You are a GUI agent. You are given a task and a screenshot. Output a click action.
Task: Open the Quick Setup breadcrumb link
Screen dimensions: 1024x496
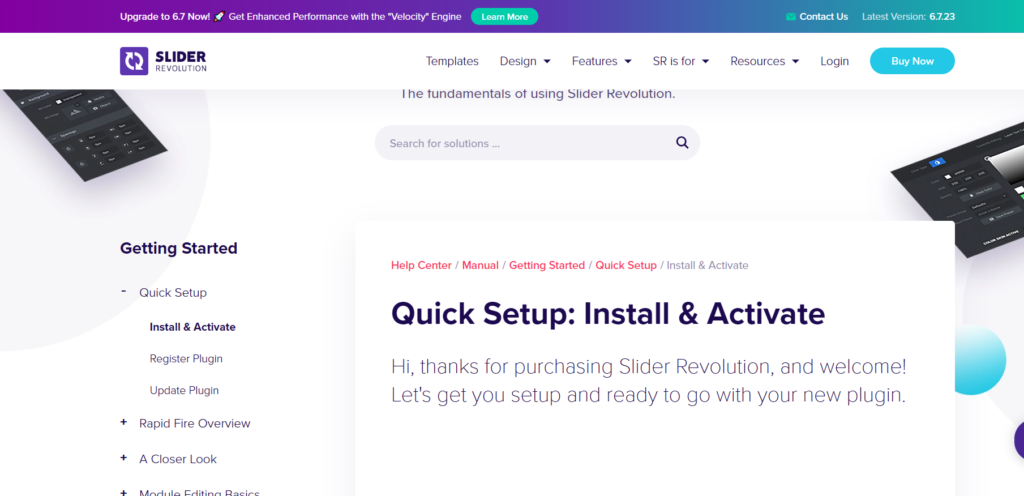pos(626,265)
